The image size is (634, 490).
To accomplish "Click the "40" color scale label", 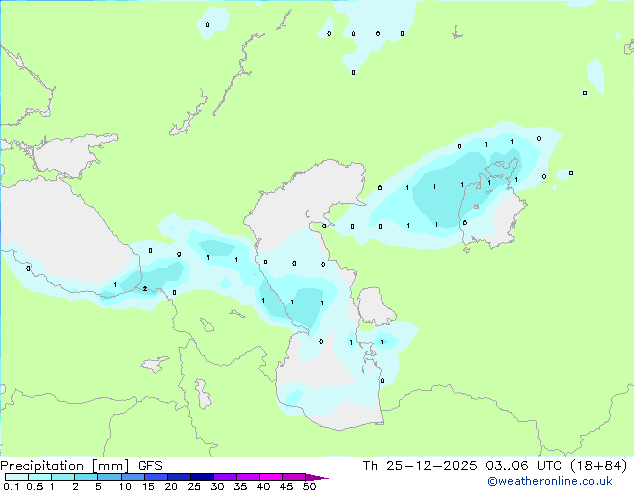I will pyautogui.click(x=263, y=486).
